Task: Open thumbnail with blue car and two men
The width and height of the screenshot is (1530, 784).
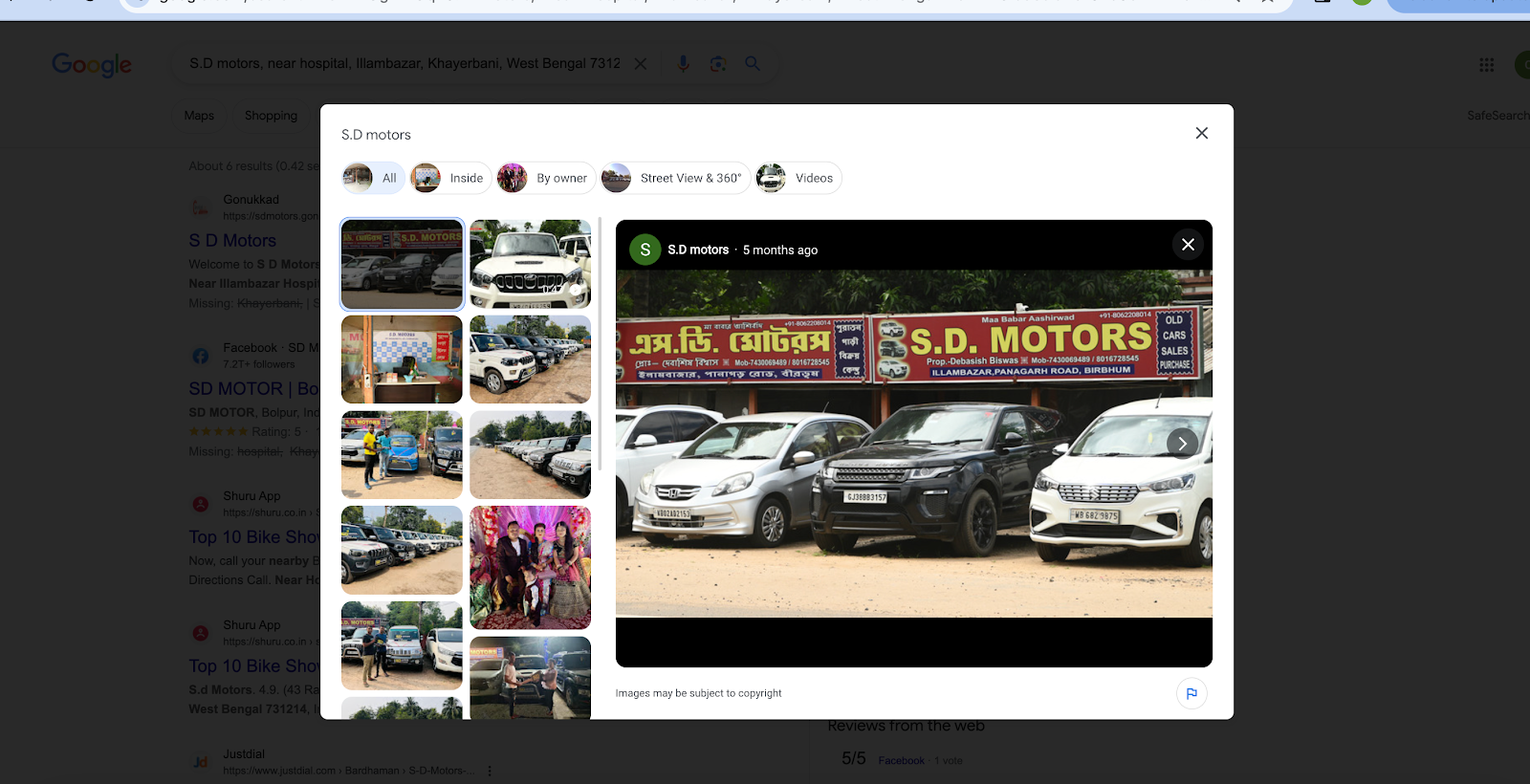Action: tap(403, 455)
